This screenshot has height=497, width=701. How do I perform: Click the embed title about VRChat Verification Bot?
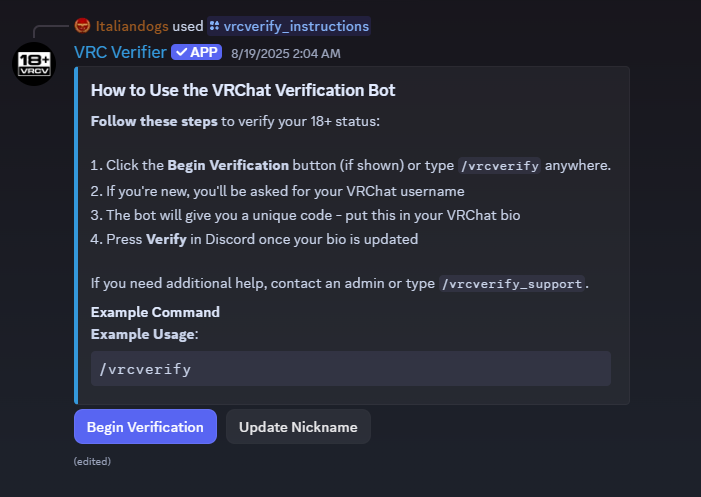click(243, 90)
